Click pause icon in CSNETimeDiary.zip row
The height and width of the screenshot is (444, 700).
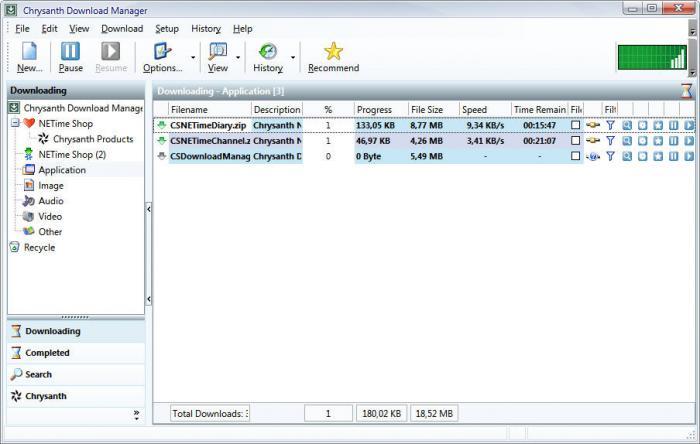pos(674,125)
